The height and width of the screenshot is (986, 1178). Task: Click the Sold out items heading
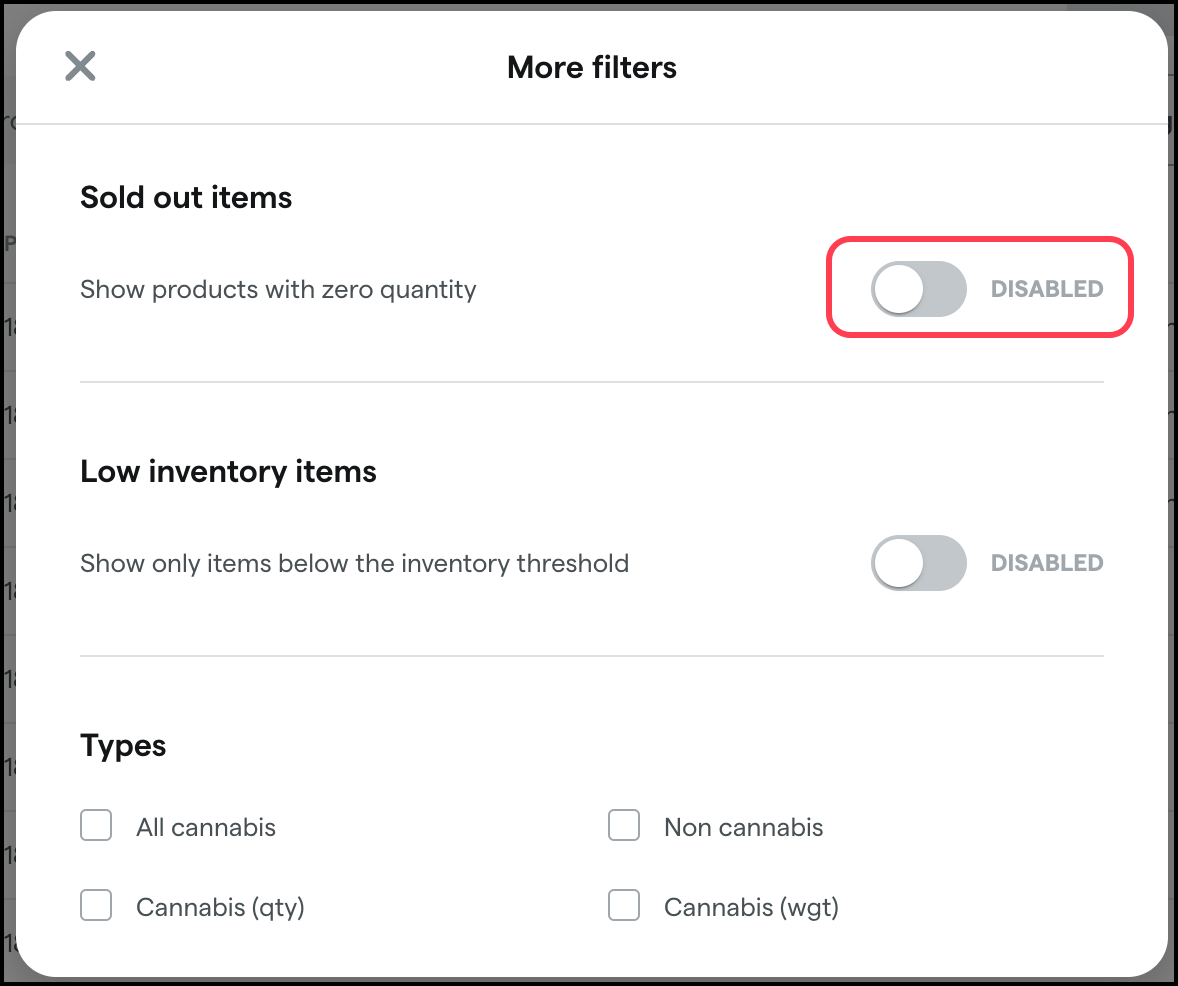pos(185,197)
